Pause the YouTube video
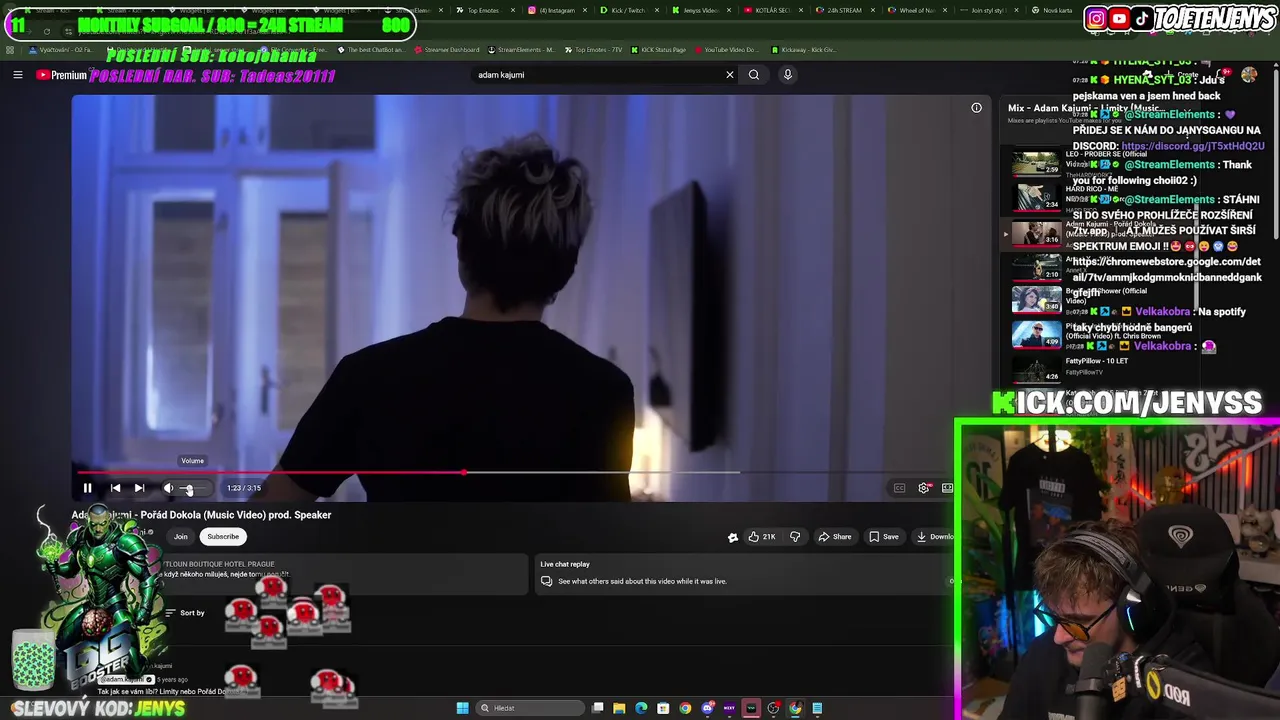 [87, 488]
